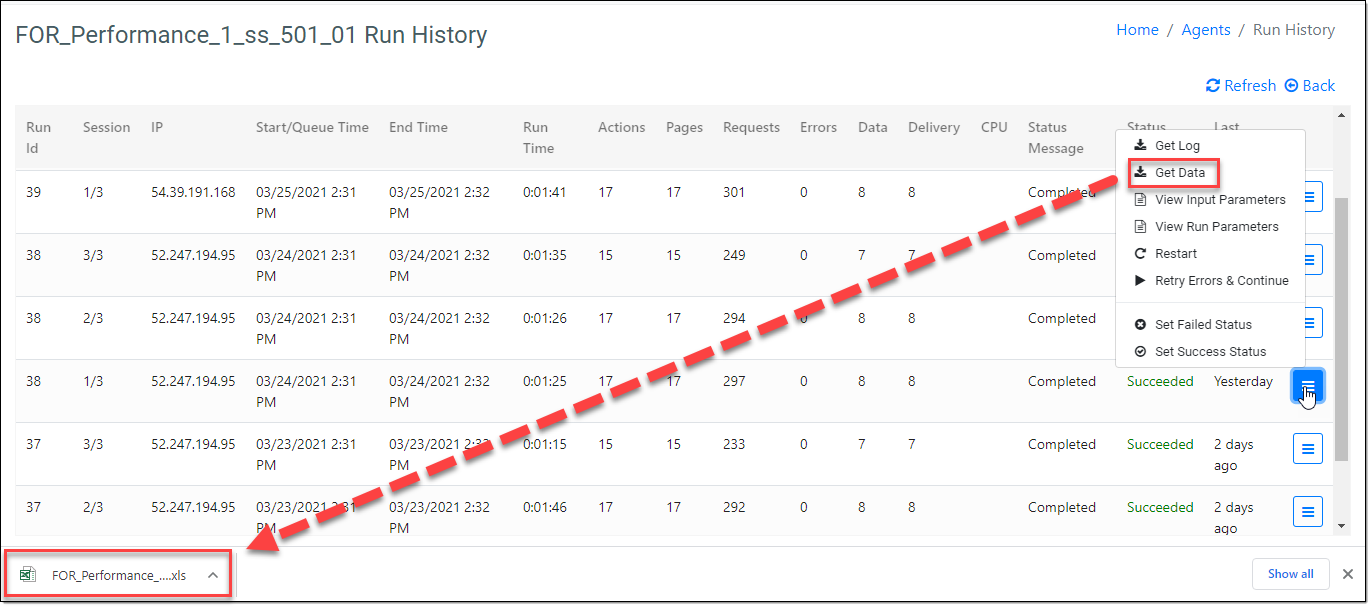Screen dimensions: 1371x607
Task: Click the table scrollbar down arrow
Action: (1342, 524)
